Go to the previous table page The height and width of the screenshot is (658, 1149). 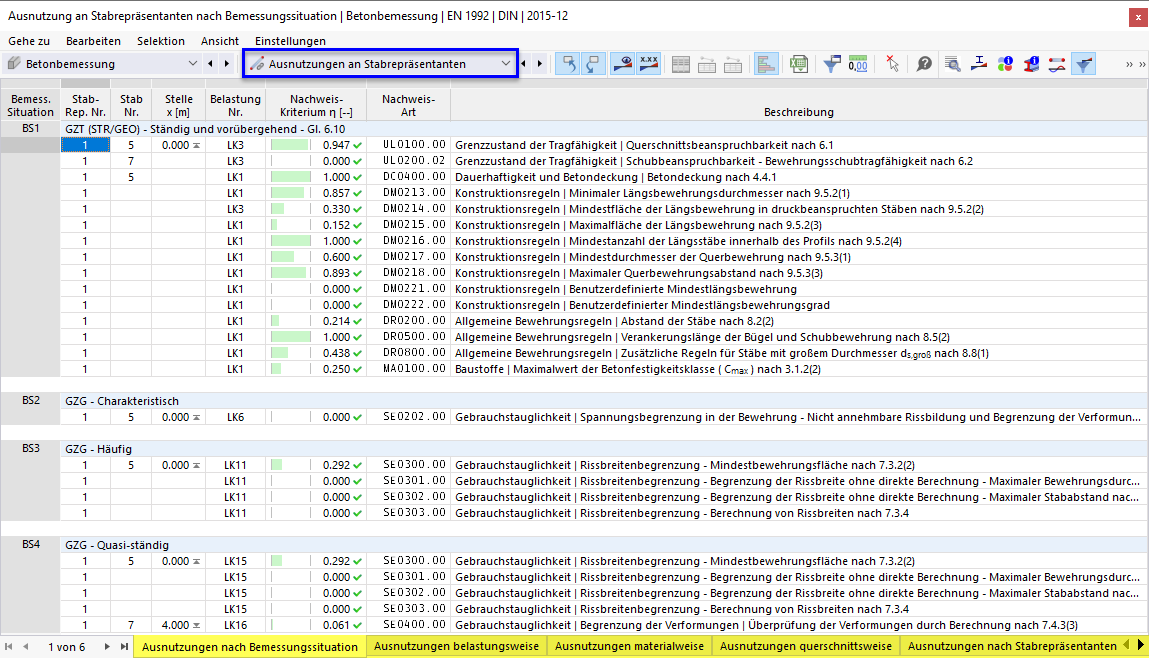pyautogui.click(x=26, y=646)
